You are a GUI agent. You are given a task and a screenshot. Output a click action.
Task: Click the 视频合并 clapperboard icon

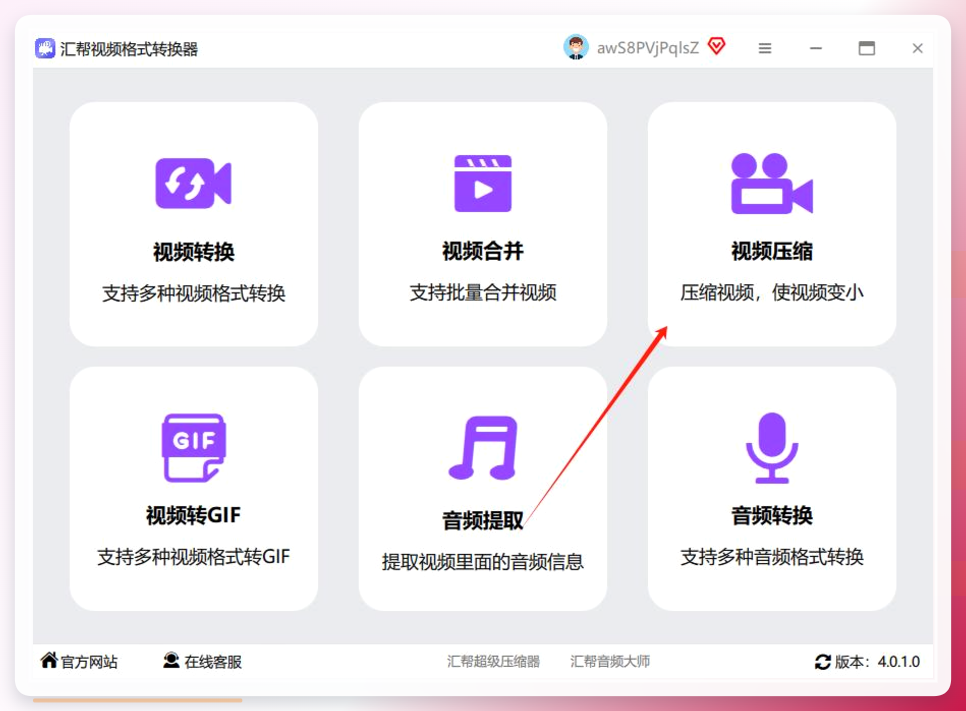483,183
